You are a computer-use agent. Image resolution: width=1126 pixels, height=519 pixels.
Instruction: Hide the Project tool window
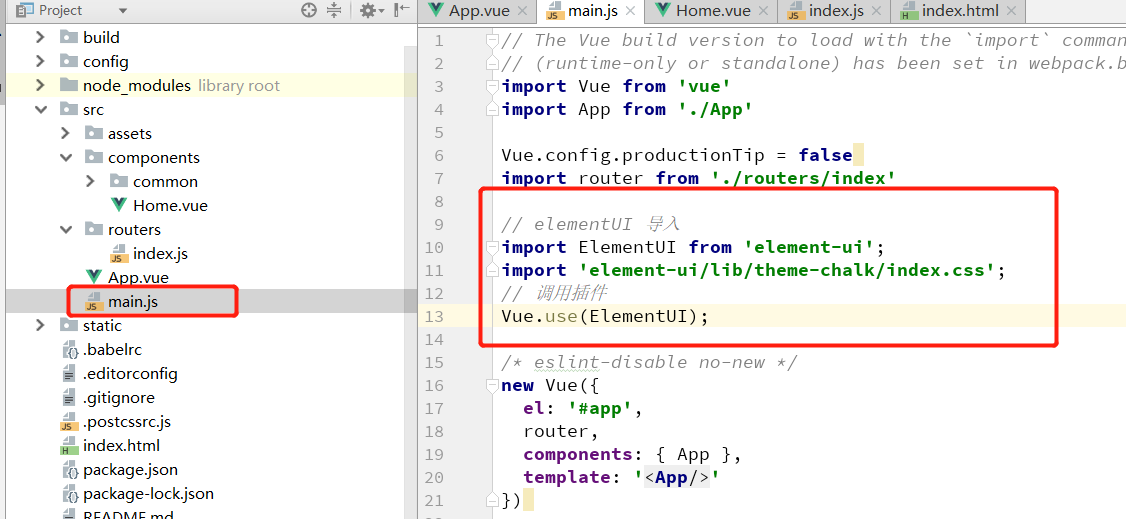[x=403, y=10]
